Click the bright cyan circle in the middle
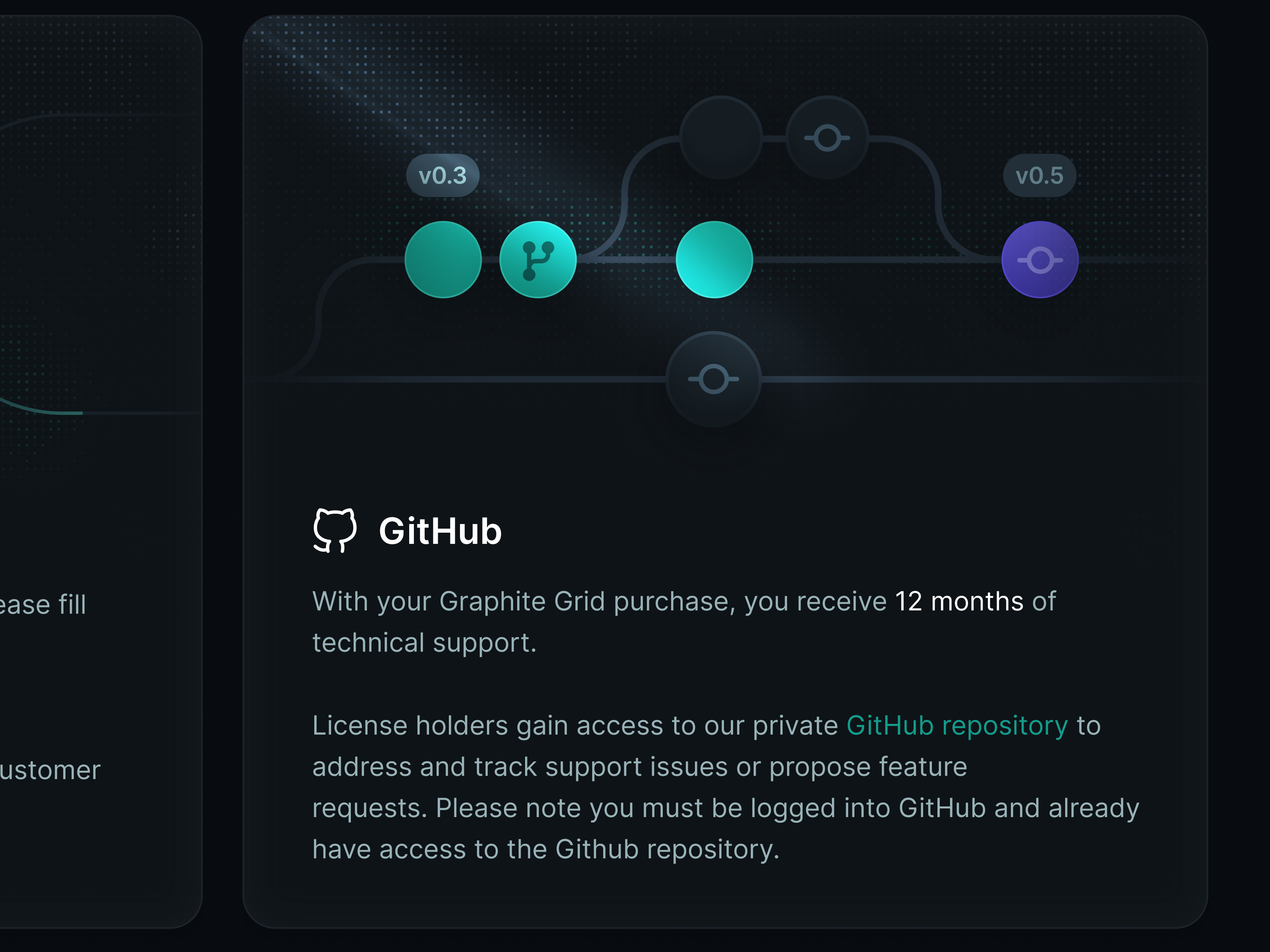 pyautogui.click(x=714, y=260)
